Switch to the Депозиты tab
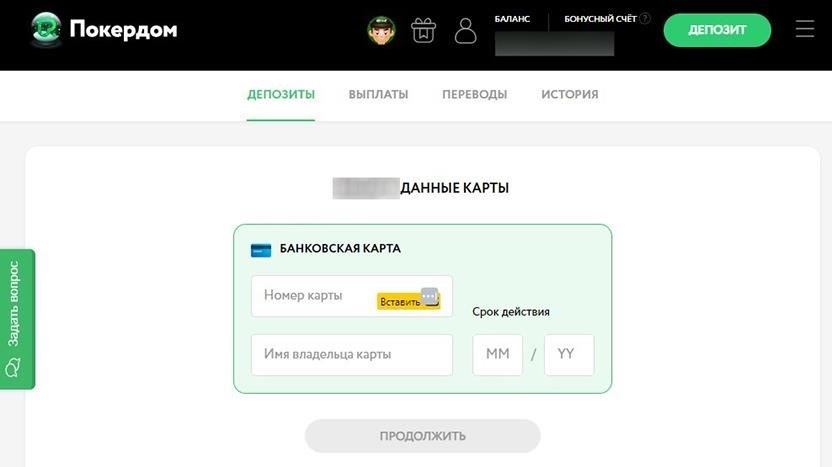832x467 pixels. tap(281, 94)
